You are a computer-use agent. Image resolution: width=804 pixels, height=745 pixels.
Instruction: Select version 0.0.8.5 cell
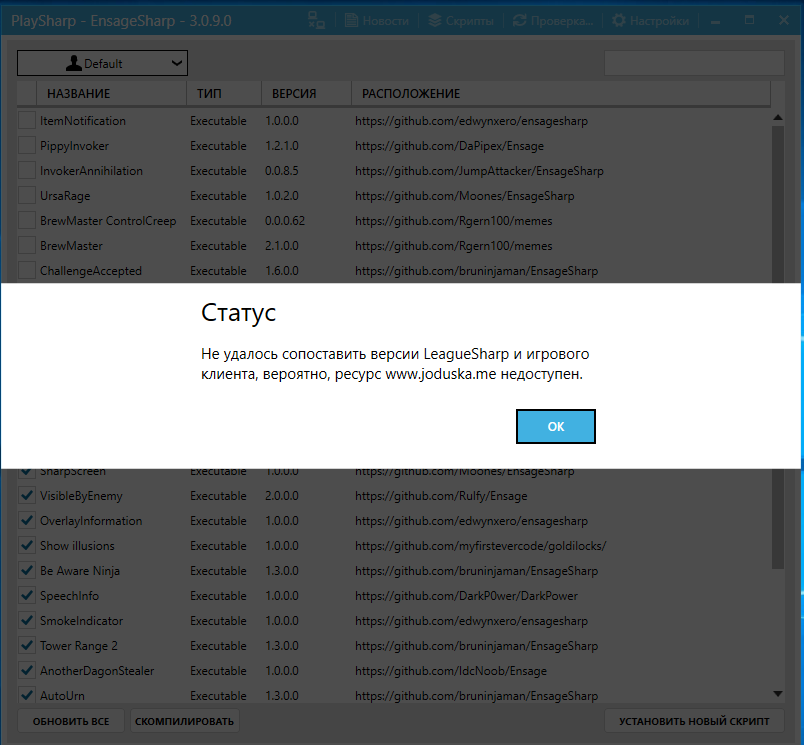pos(282,171)
